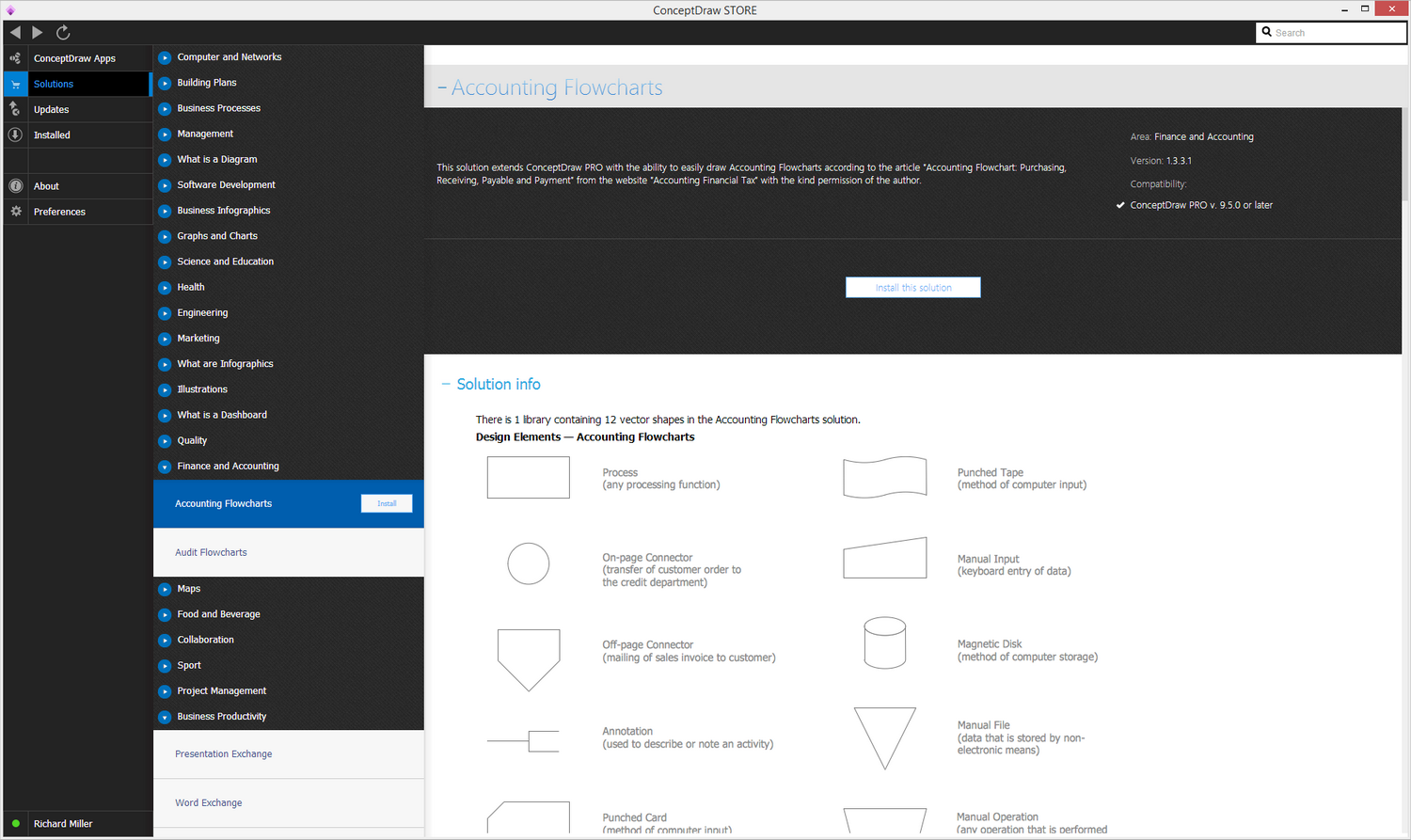
Task: Select the Magnetic Disk cylinder shape
Action: click(885, 643)
